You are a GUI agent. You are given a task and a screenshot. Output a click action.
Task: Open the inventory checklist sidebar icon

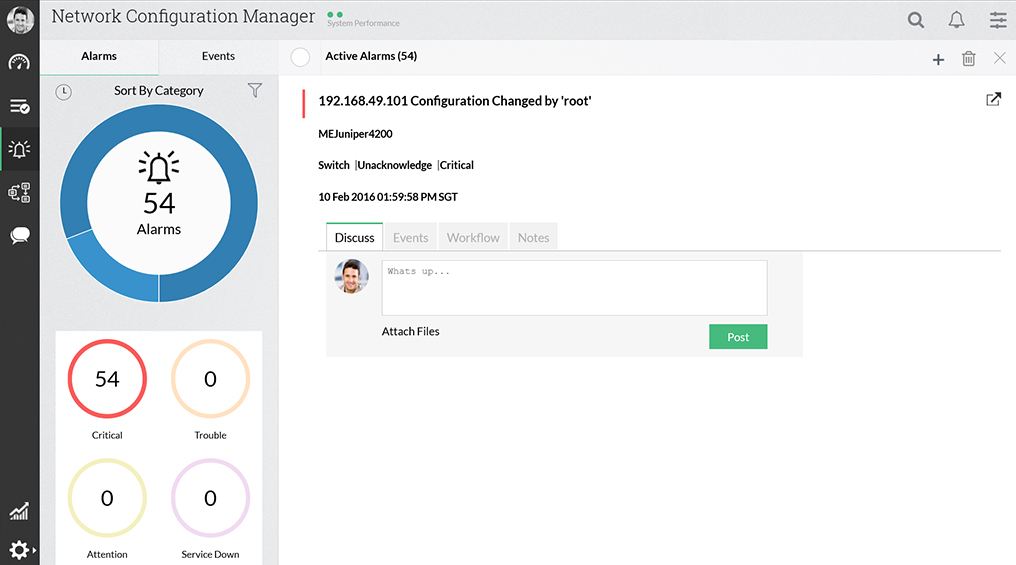tap(19, 106)
